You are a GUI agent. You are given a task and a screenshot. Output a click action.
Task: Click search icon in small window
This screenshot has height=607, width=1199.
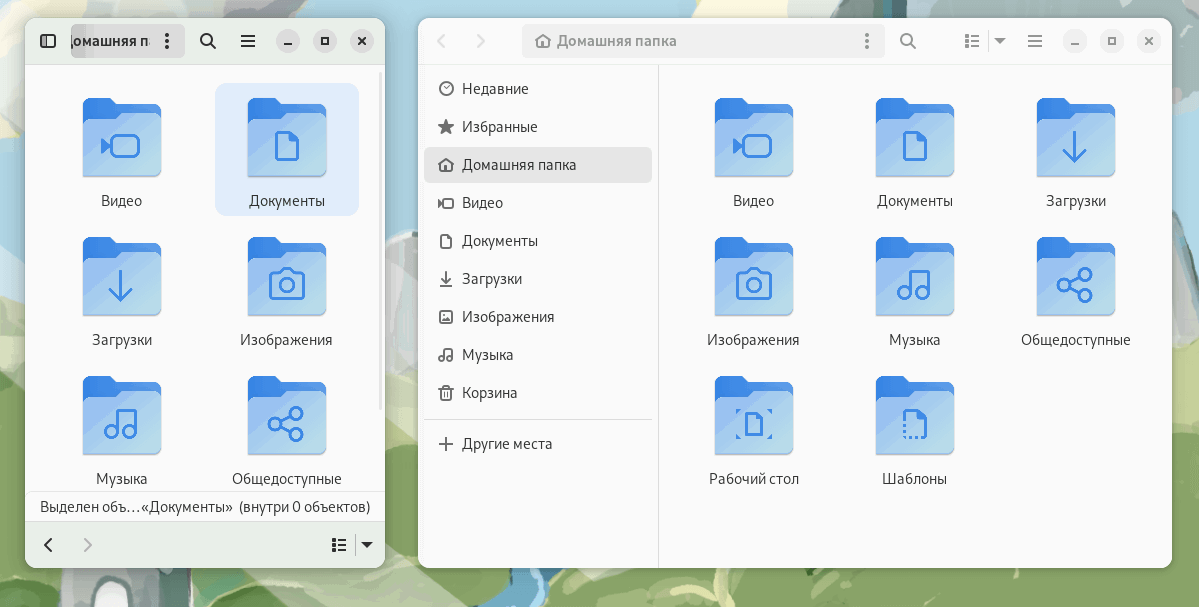click(208, 41)
